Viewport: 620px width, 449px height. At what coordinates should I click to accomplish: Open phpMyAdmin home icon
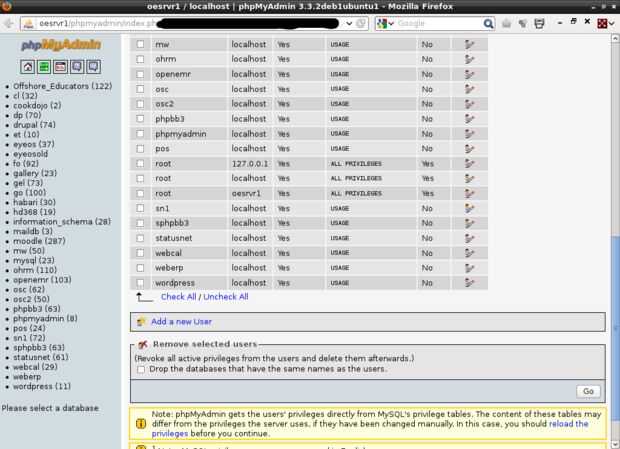coord(28,67)
